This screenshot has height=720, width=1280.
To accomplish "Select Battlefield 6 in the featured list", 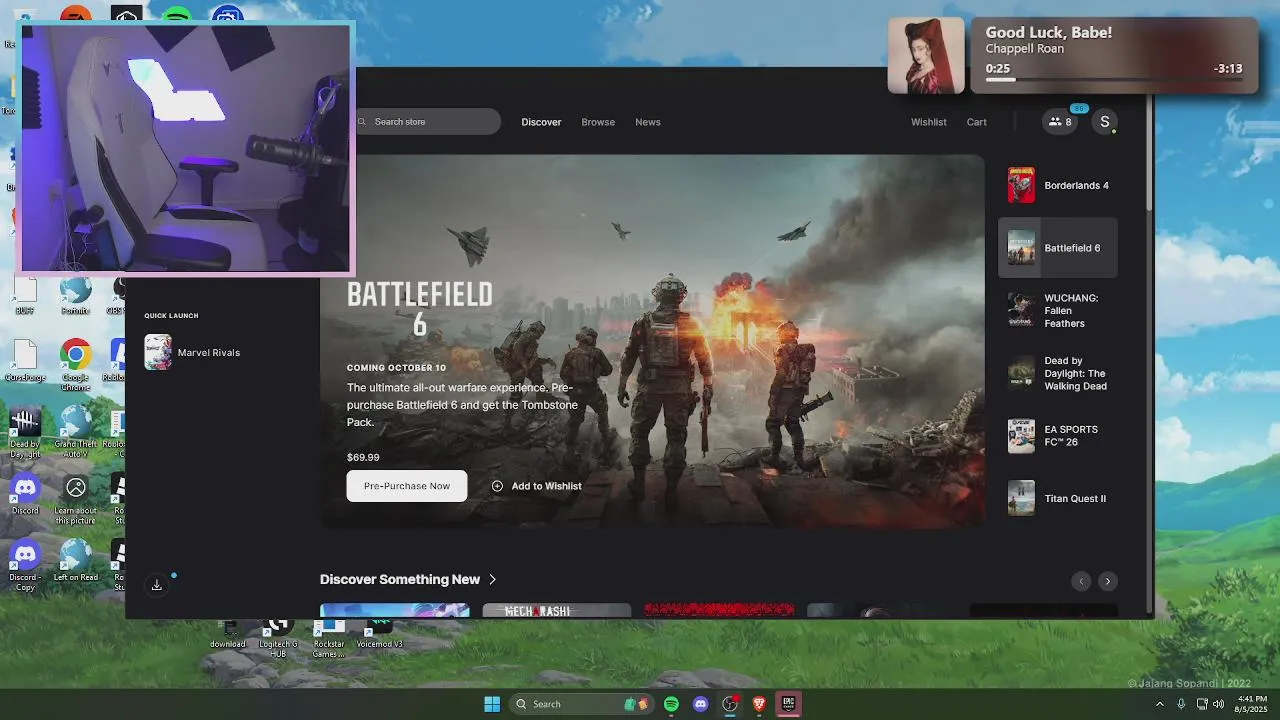I will [1058, 248].
